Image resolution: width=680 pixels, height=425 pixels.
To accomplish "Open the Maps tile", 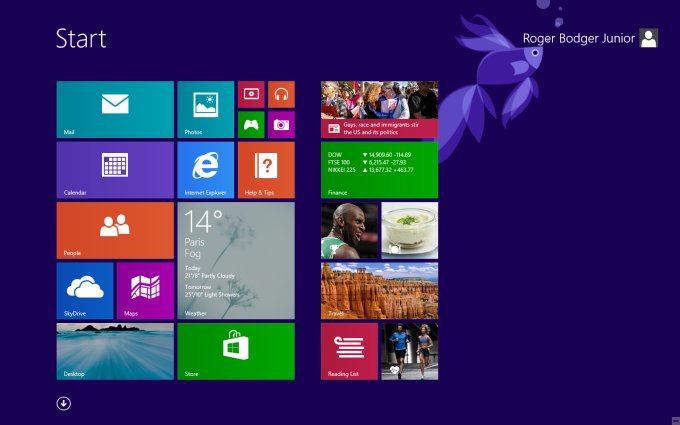I will click(145, 291).
